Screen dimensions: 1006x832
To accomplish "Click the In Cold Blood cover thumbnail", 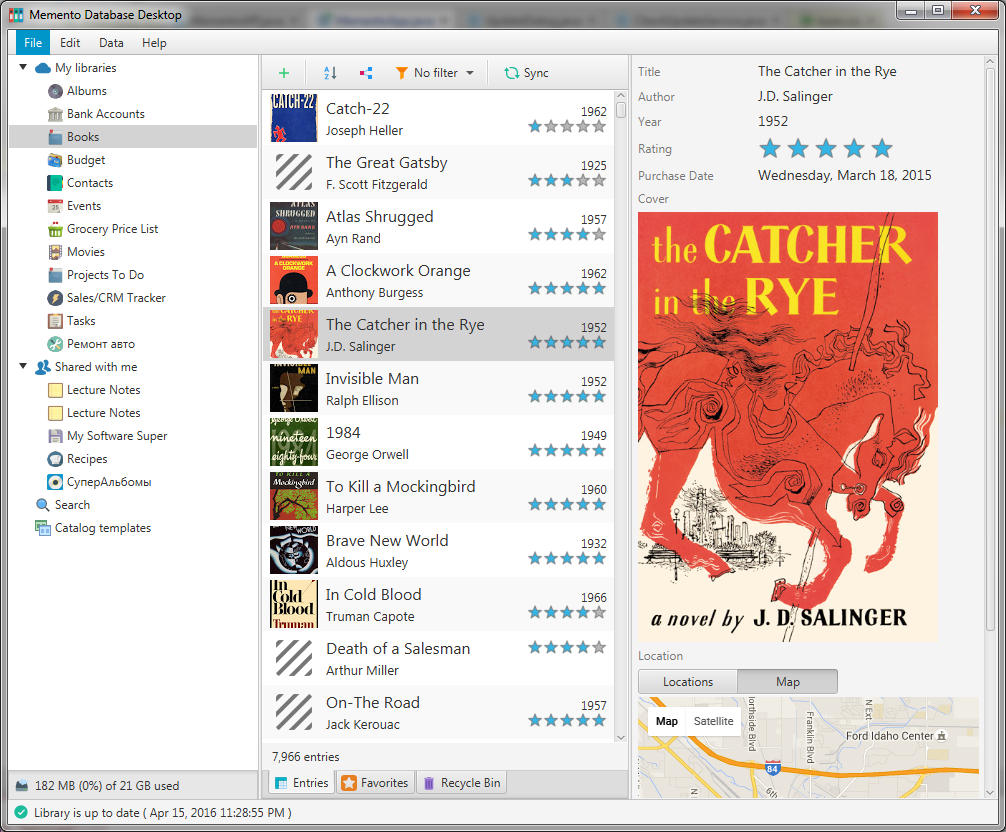I will (x=294, y=604).
